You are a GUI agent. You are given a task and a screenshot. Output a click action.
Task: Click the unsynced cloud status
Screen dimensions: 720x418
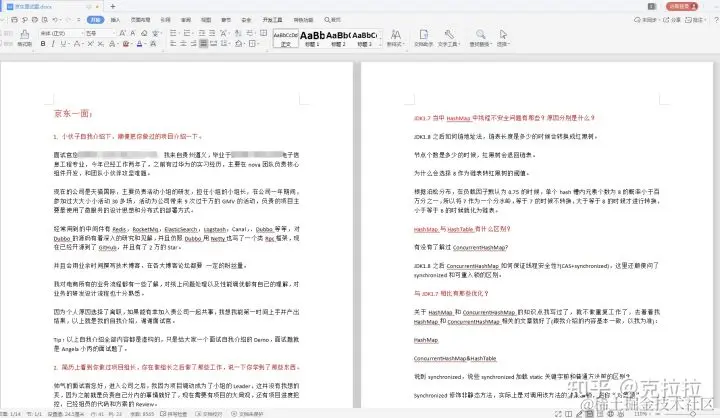646,20
